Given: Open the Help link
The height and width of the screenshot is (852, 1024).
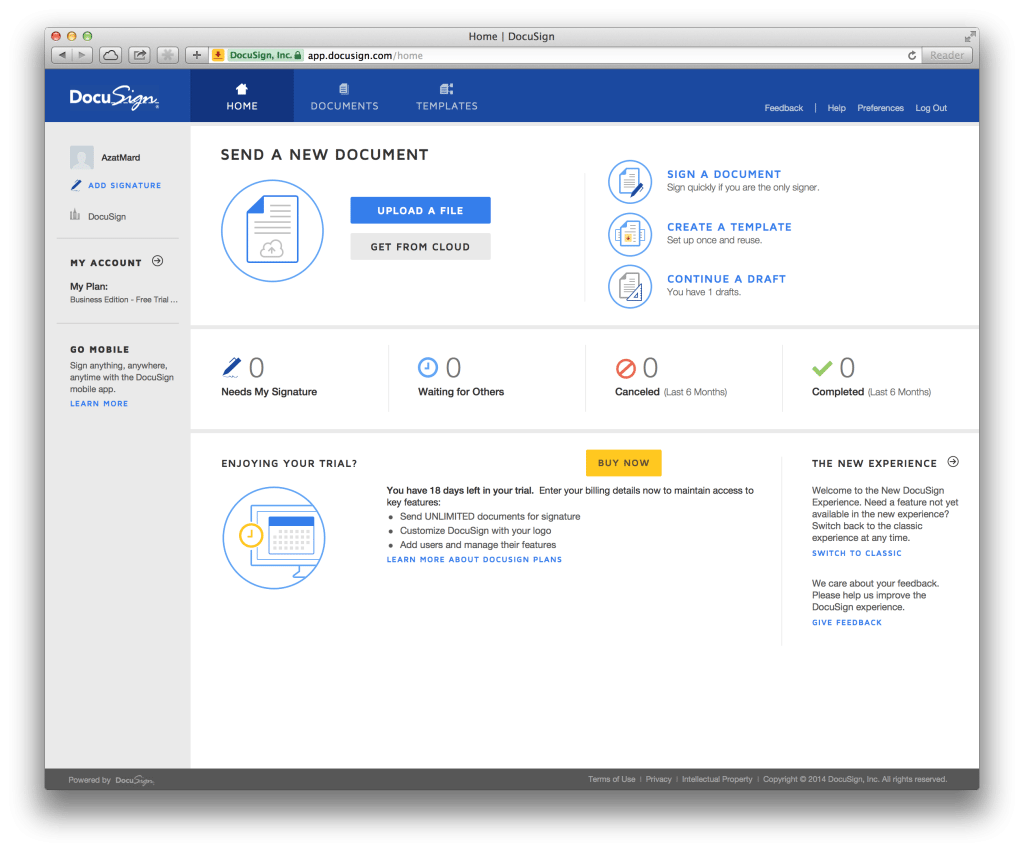Looking at the screenshot, I should [x=836, y=108].
